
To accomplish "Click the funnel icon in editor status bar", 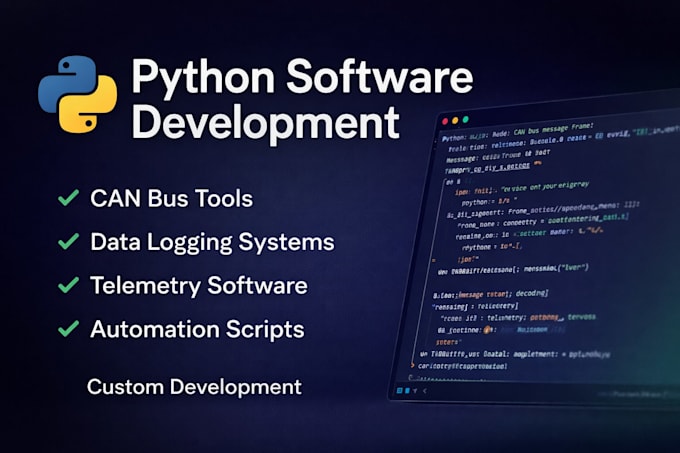I will click(x=415, y=391).
